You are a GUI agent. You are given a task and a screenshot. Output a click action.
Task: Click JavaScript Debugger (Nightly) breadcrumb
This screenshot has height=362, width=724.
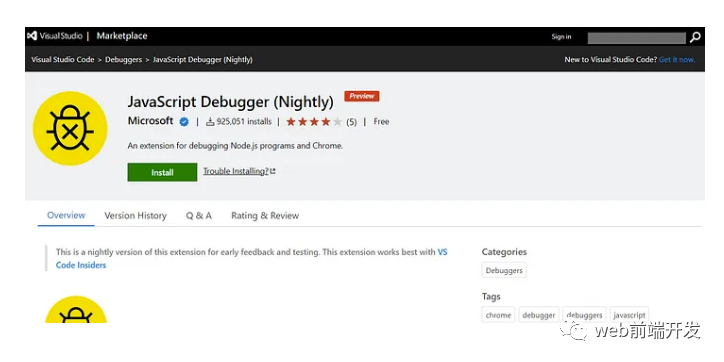203,60
